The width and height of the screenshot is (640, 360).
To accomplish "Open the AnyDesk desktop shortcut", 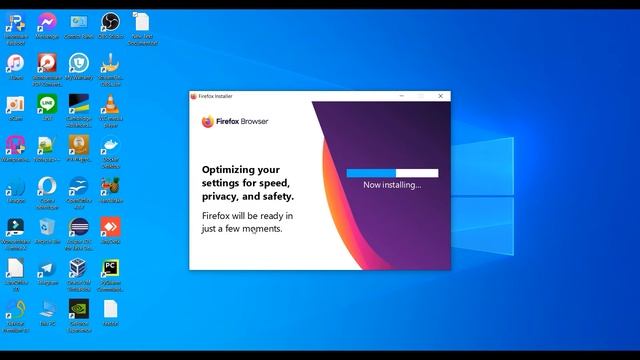I will tap(111, 231).
